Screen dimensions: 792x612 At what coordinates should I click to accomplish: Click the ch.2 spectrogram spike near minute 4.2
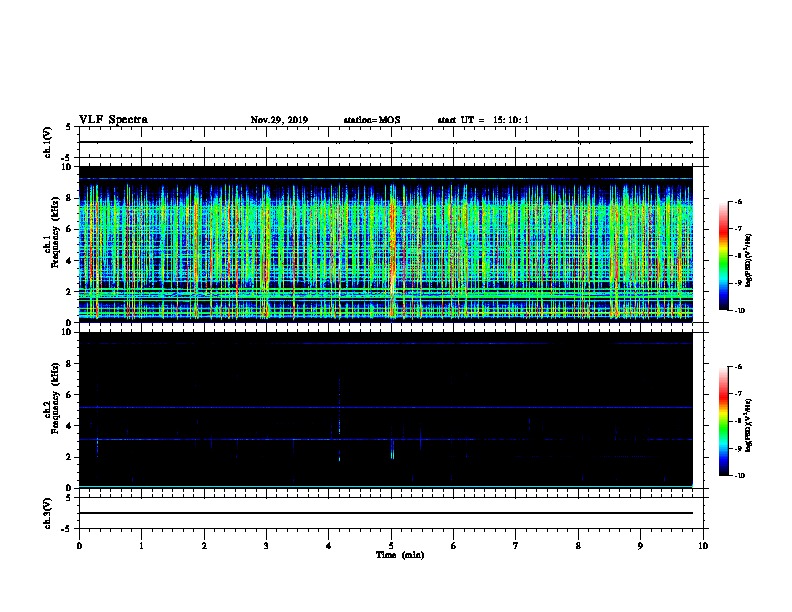tap(339, 419)
